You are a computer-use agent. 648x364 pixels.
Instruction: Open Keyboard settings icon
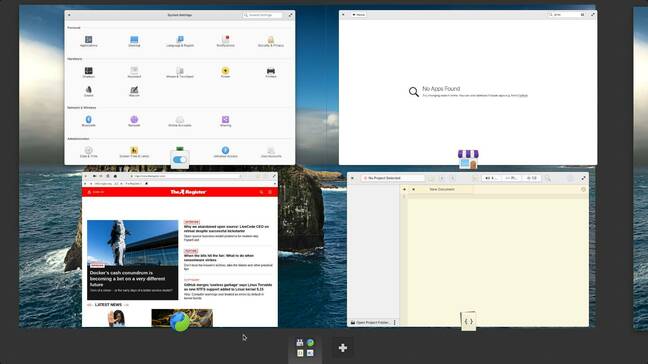pyautogui.click(x=134, y=72)
